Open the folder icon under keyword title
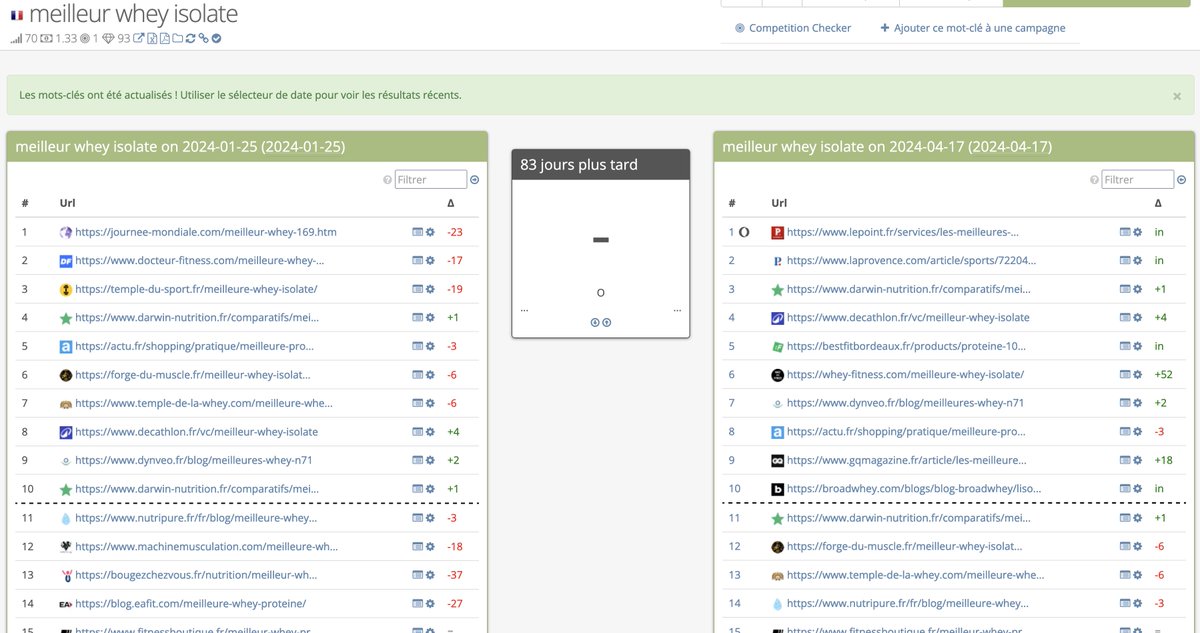 click(178, 39)
